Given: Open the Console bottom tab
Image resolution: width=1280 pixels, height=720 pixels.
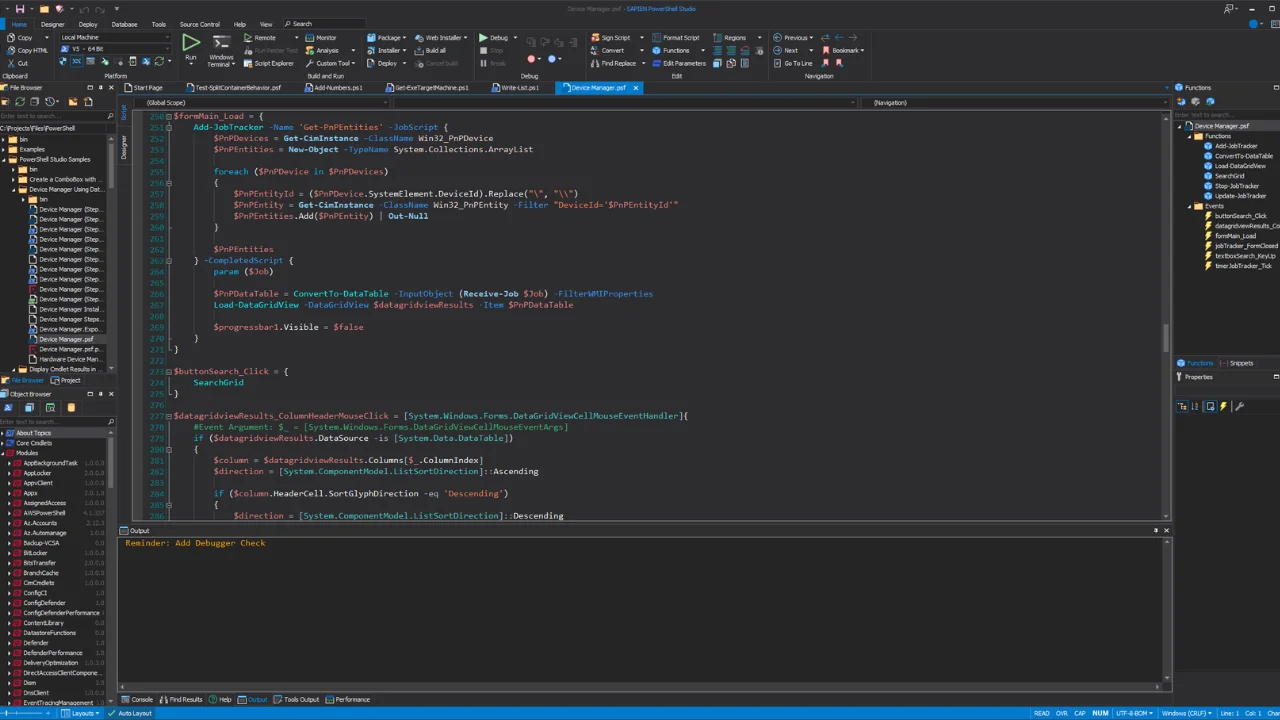Looking at the screenshot, I should click(138, 699).
